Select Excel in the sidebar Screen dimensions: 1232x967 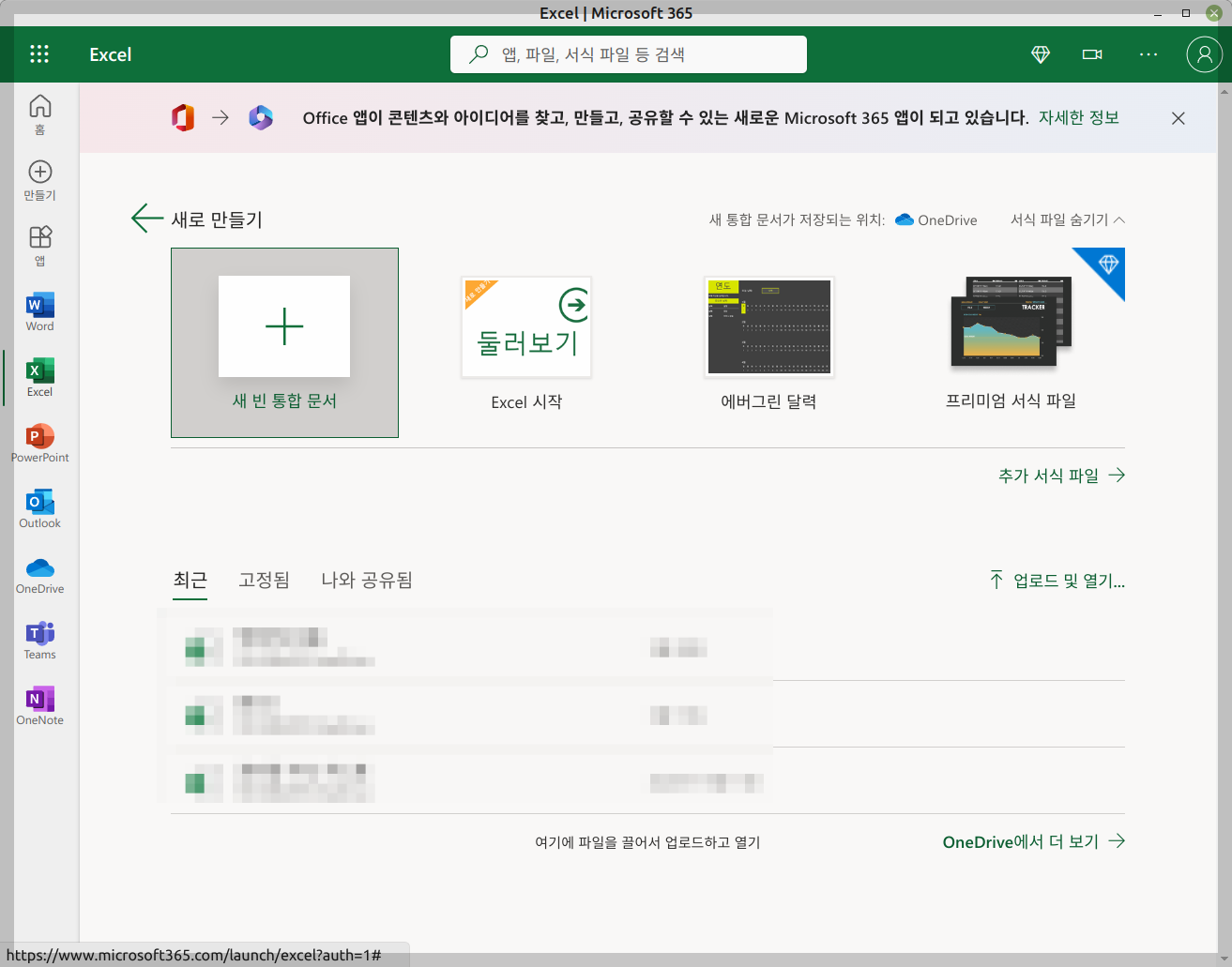coord(40,377)
